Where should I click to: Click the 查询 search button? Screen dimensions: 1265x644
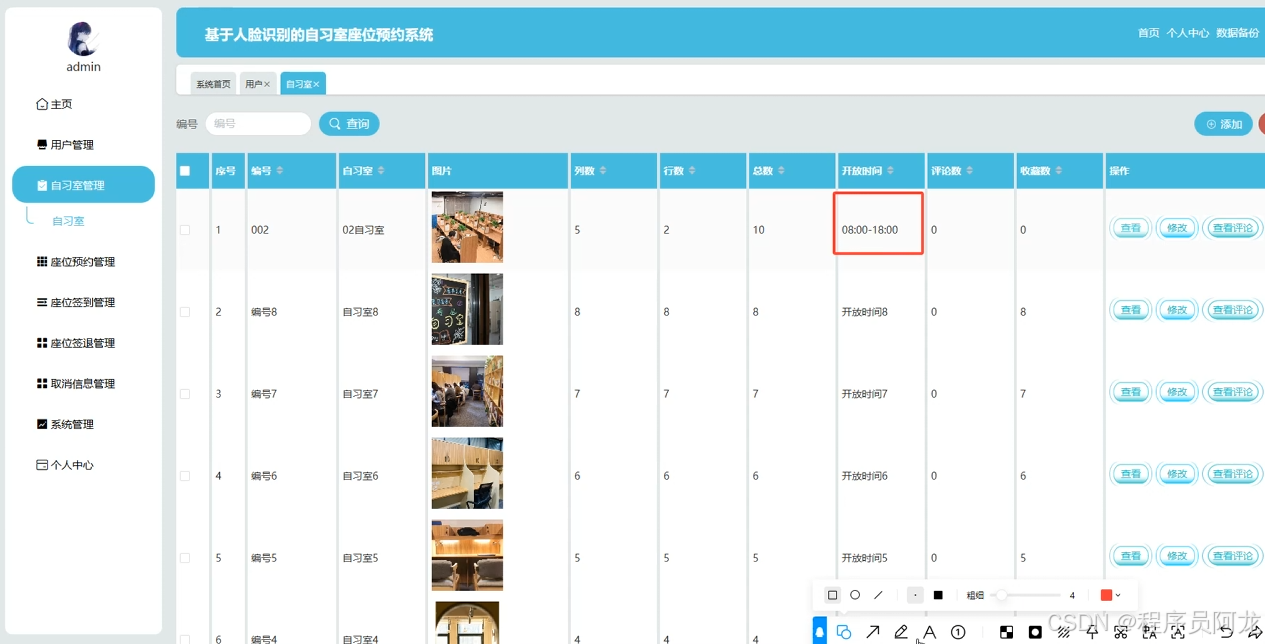[349, 124]
